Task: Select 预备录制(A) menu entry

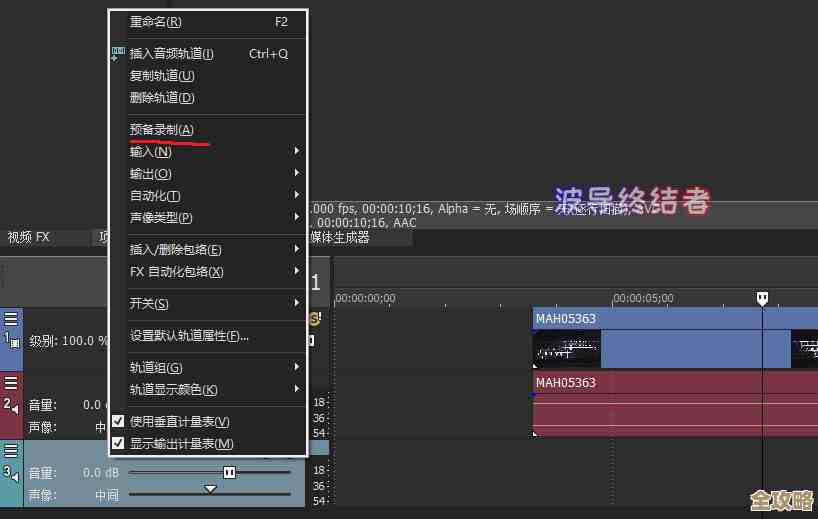Action: pos(208,130)
